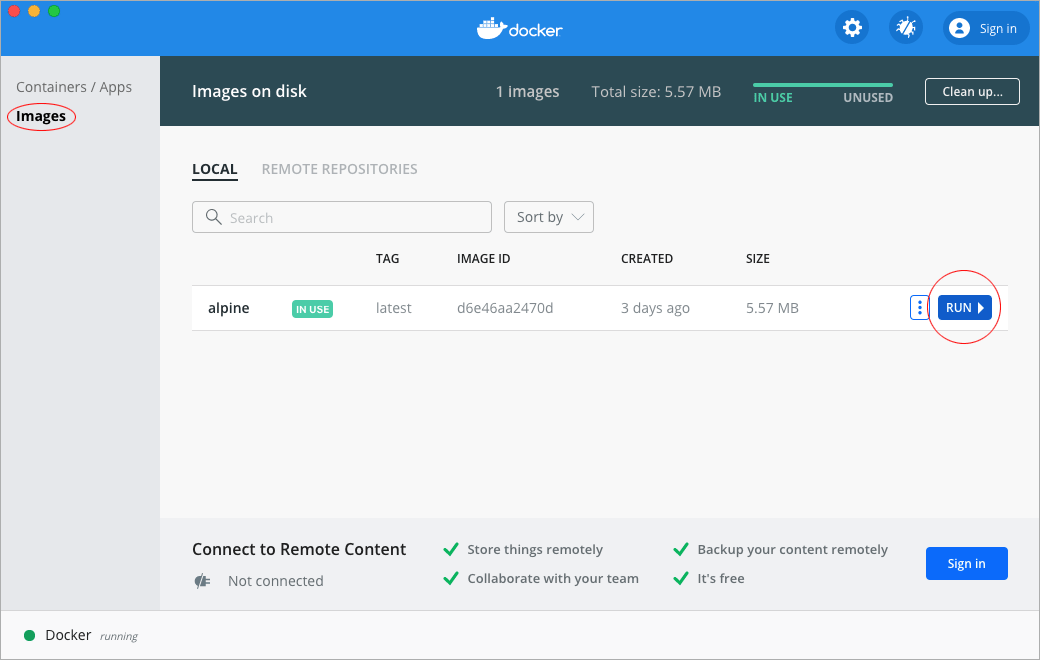
Task: Open the three-dot menu for alpine image
Action: click(x=919, y=308)
